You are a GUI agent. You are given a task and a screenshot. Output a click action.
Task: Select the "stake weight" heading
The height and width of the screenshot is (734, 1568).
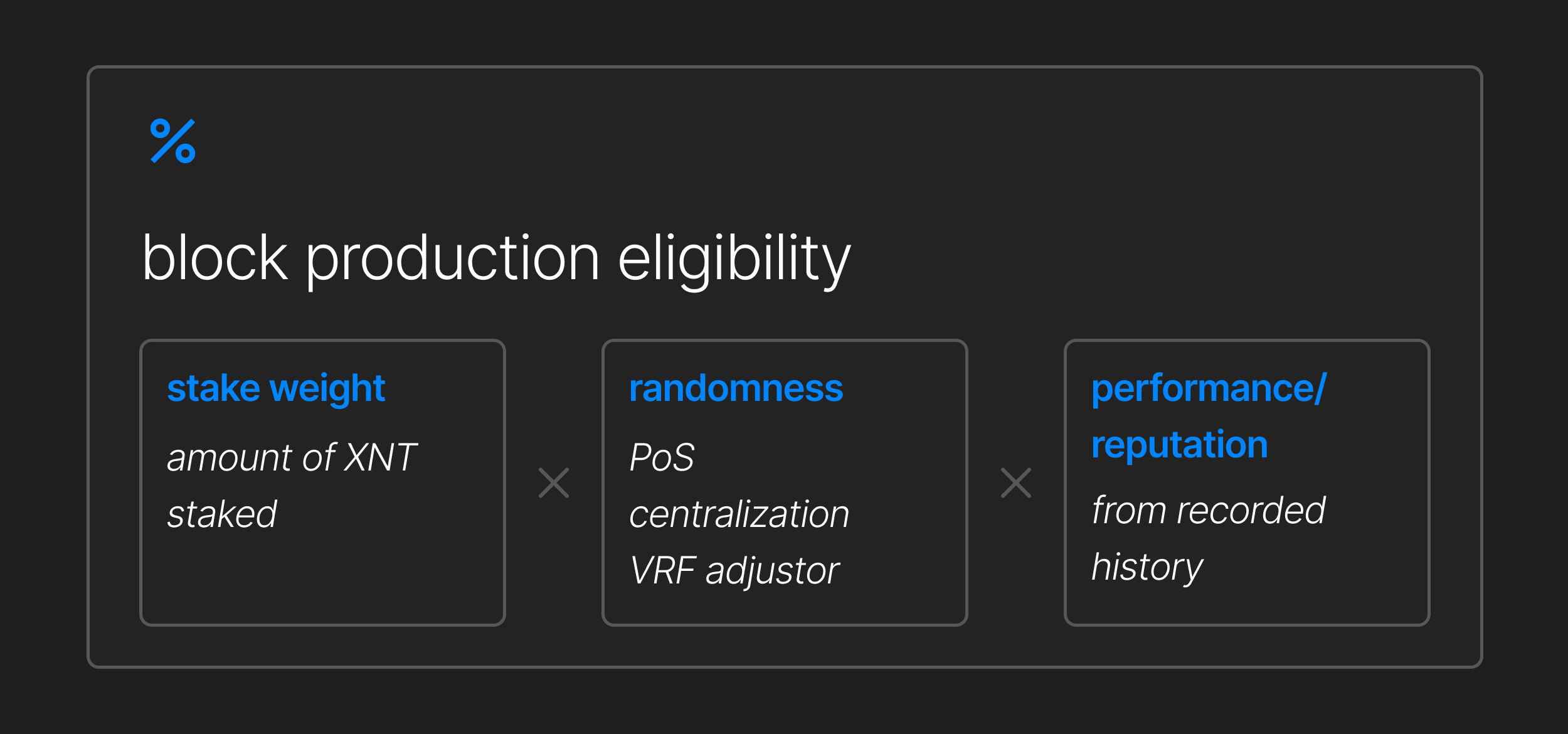(276, 388)
